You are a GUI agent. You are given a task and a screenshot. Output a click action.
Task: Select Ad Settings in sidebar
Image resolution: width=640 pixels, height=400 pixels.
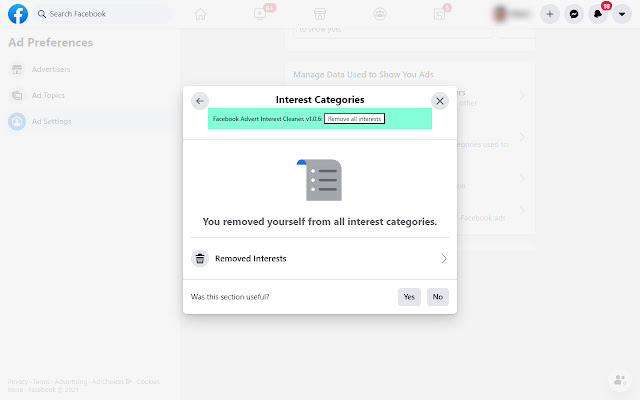coord(90,122)
